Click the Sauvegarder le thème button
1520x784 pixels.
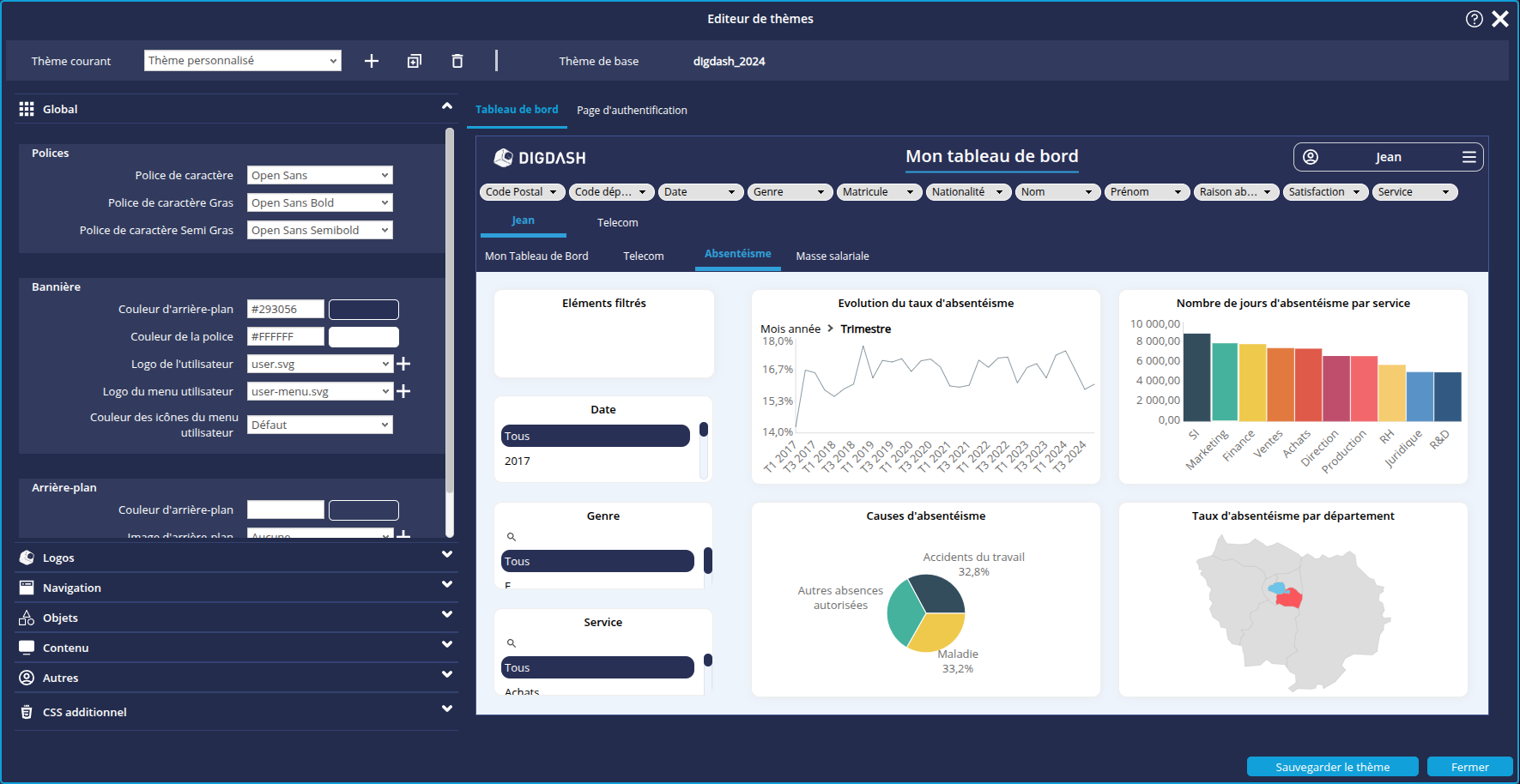click(1333, 766)
